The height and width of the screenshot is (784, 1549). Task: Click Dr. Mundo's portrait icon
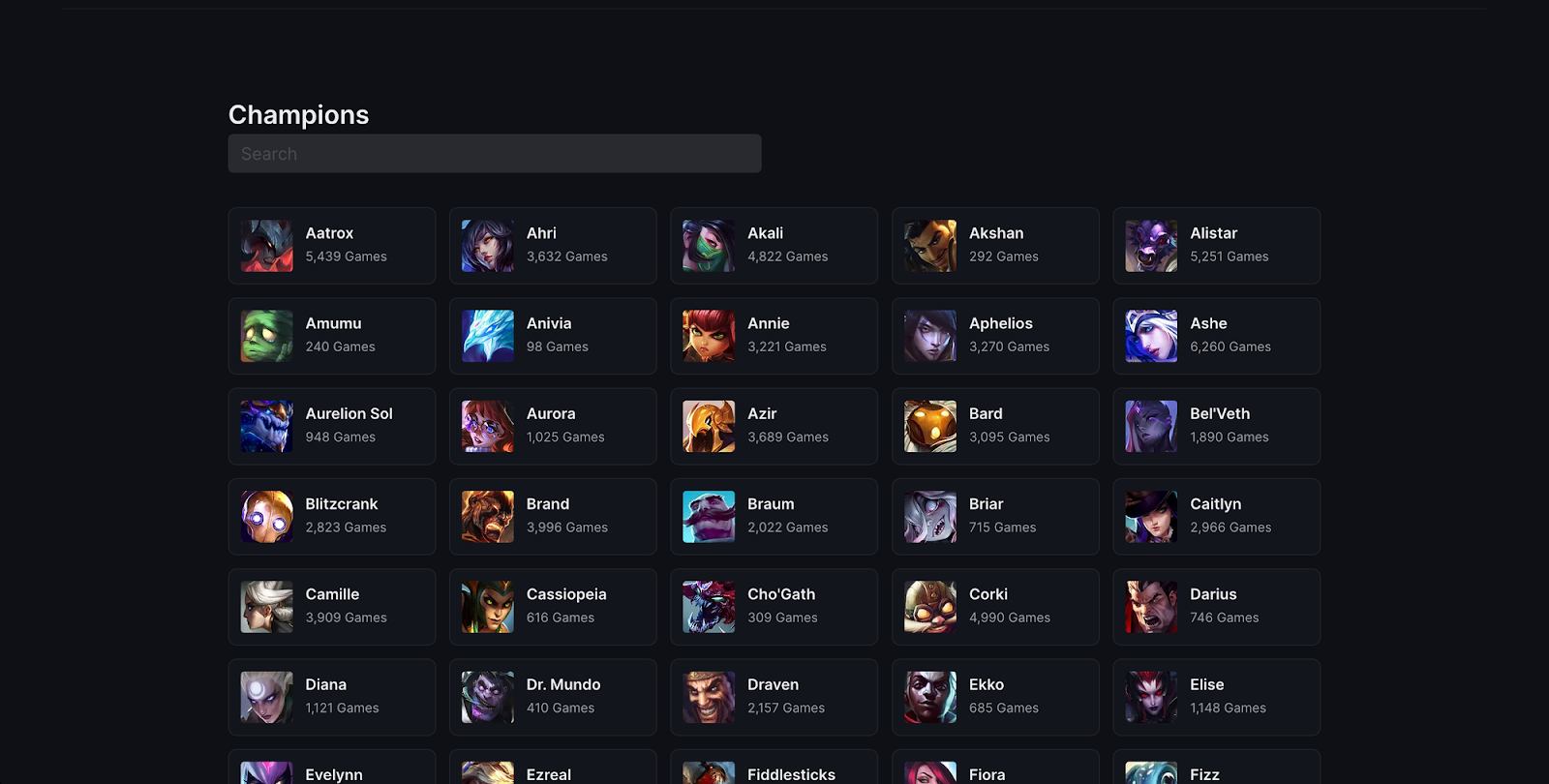pyautogui.click(x=488, y=697)
